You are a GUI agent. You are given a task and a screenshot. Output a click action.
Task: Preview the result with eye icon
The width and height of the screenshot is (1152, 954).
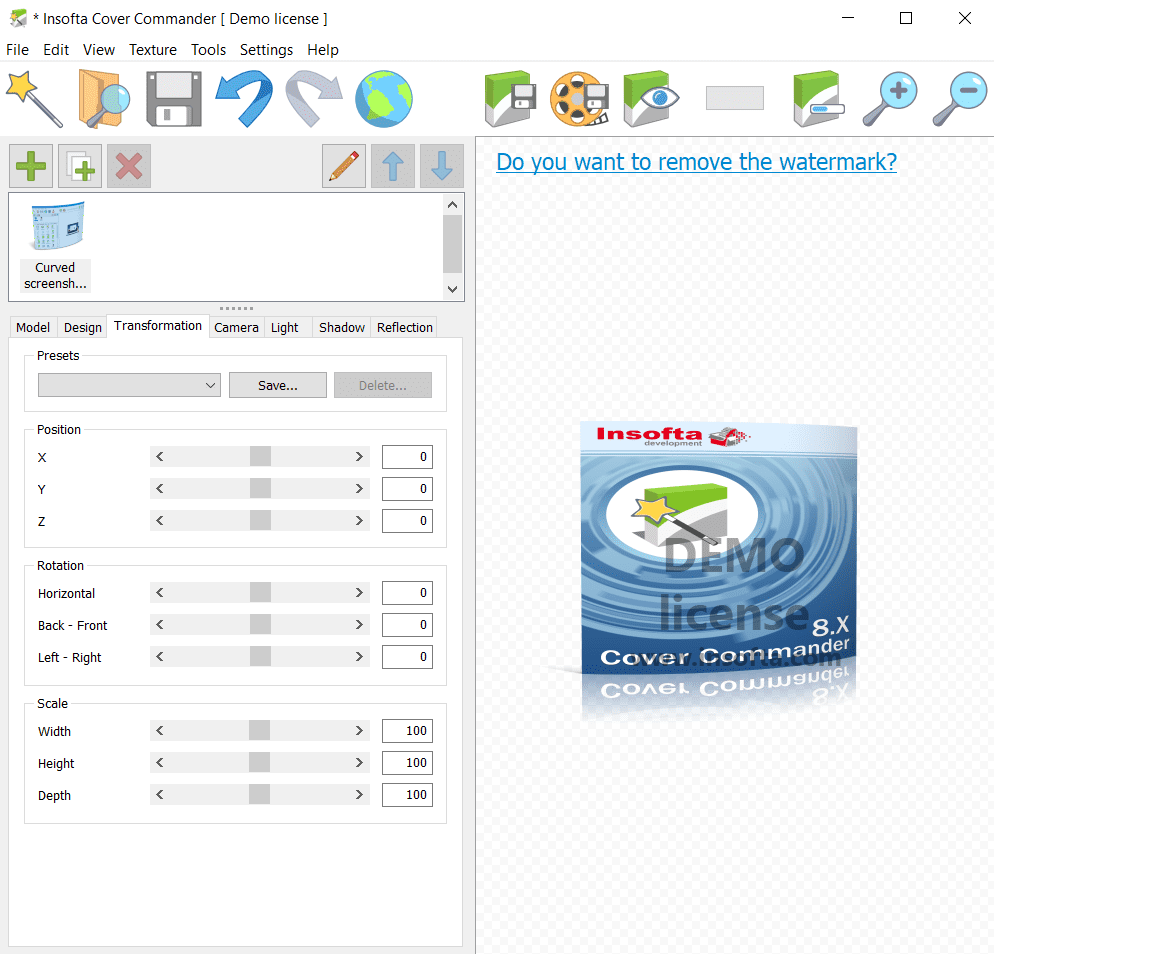point(651,98)
